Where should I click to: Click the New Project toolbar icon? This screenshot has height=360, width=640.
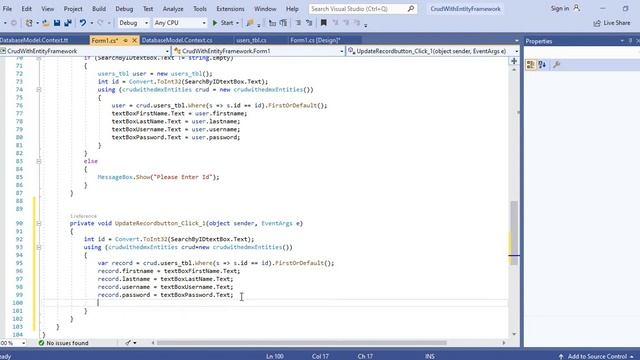click(x=29, y=23)
